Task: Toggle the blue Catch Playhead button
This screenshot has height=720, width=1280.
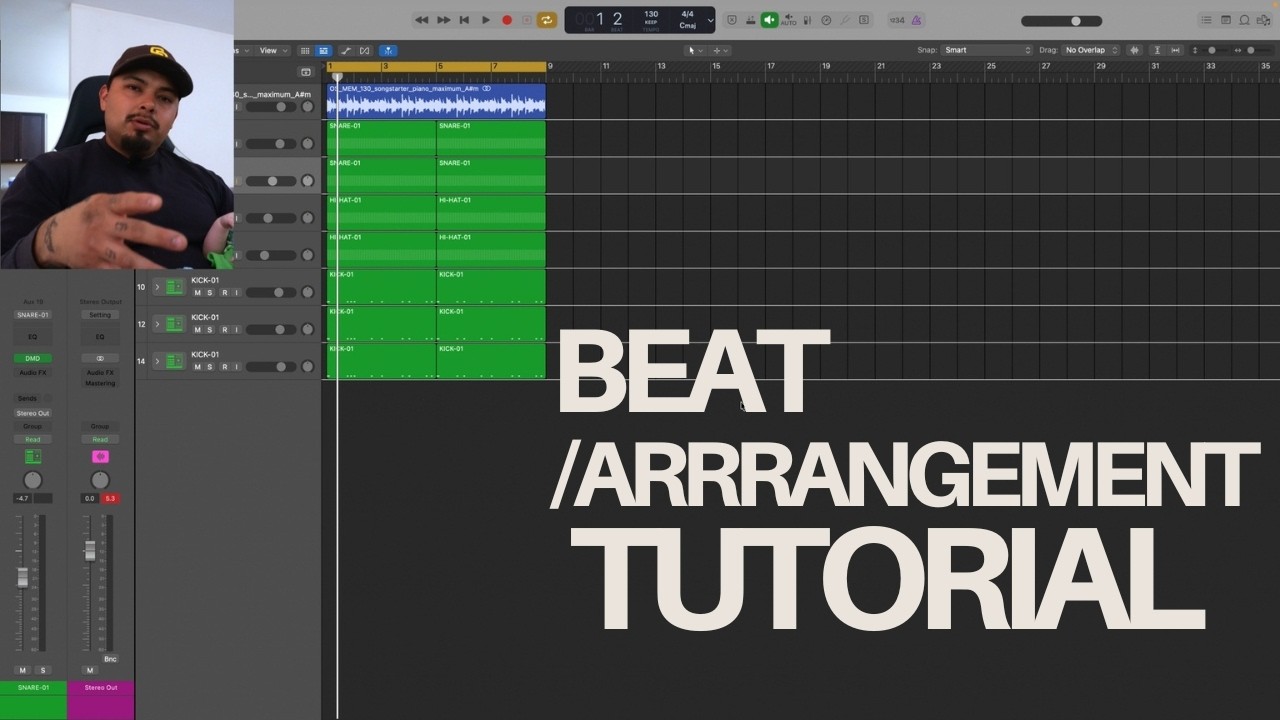Action: coord(388,50)
